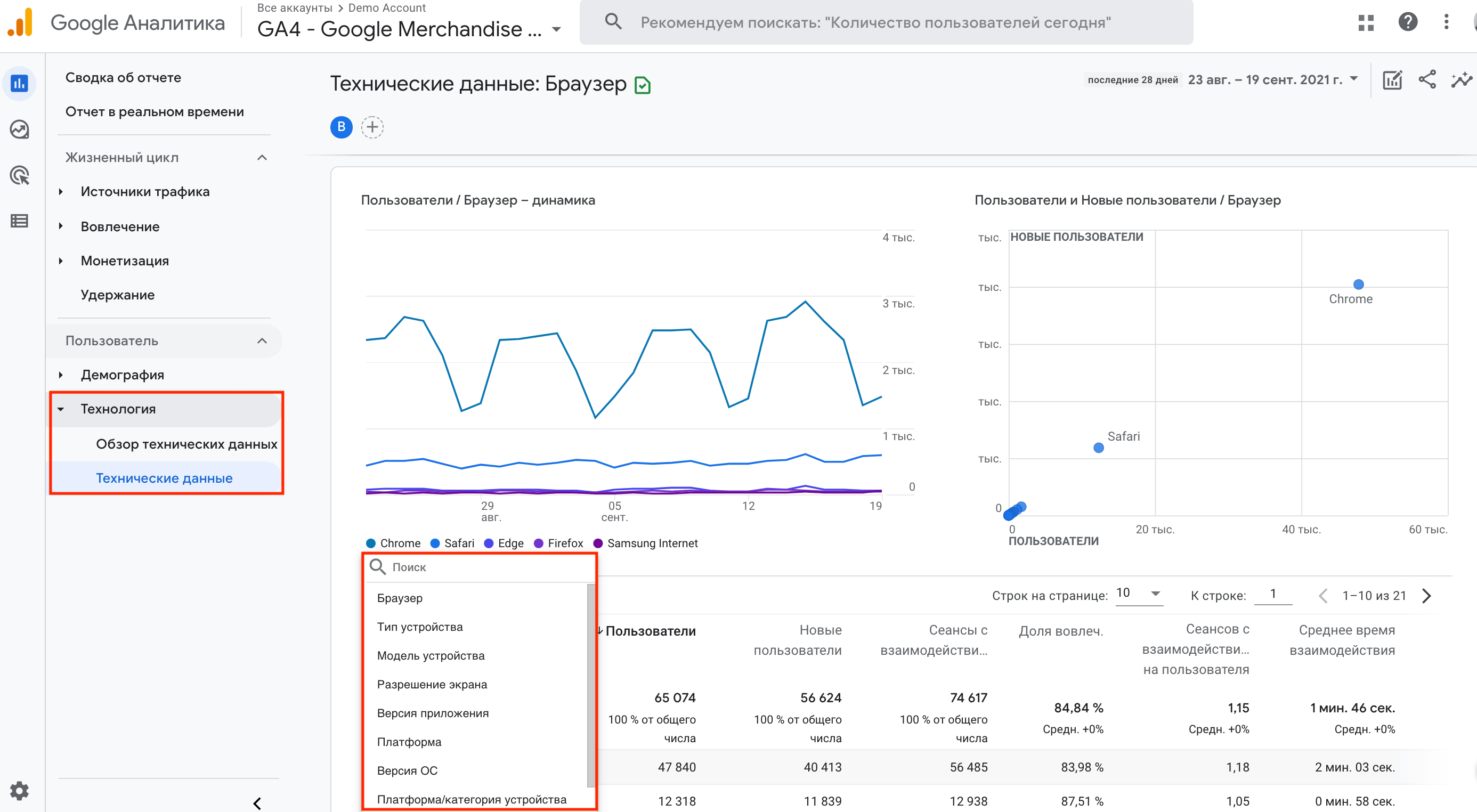Open Удержание report

[x=118, y=295]
